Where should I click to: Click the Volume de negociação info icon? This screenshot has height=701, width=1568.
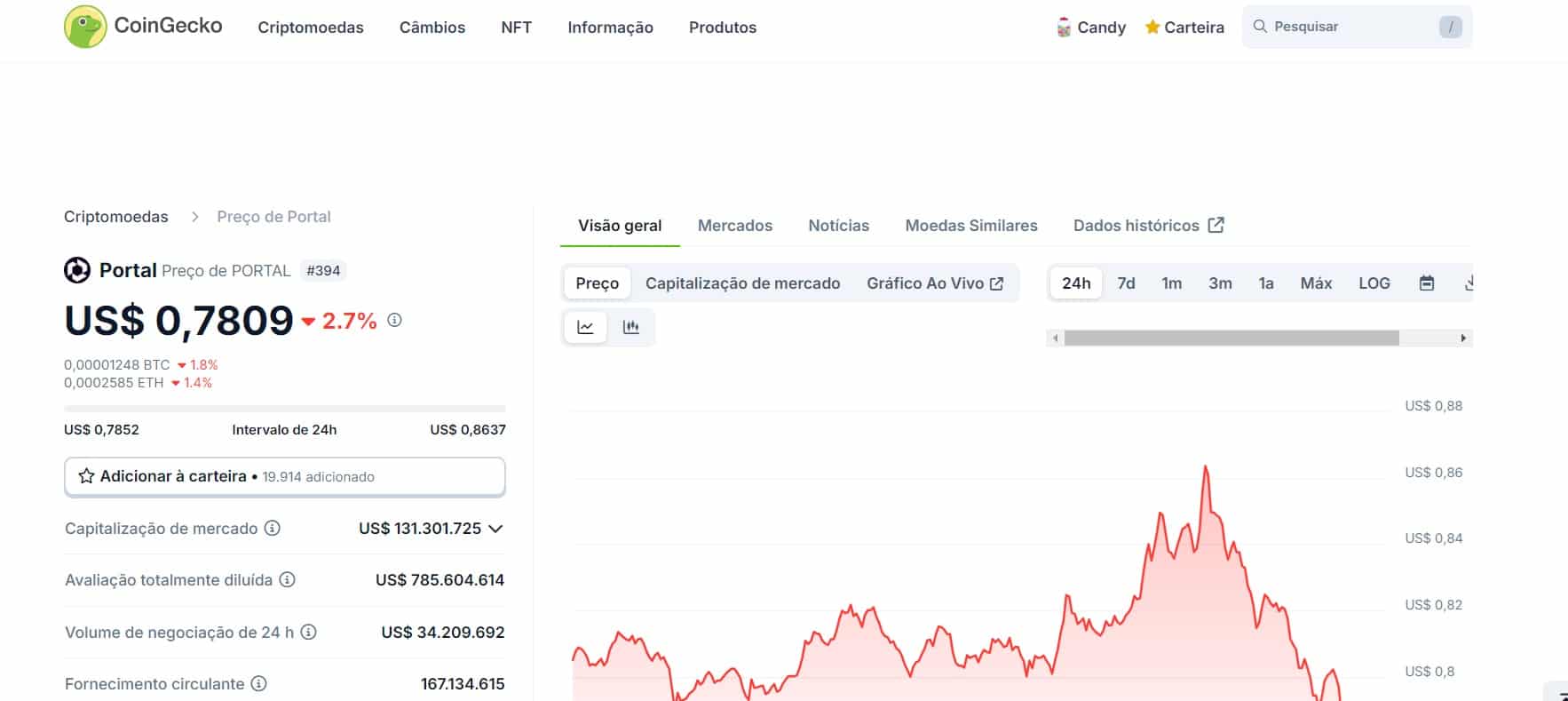pos(308,632)
